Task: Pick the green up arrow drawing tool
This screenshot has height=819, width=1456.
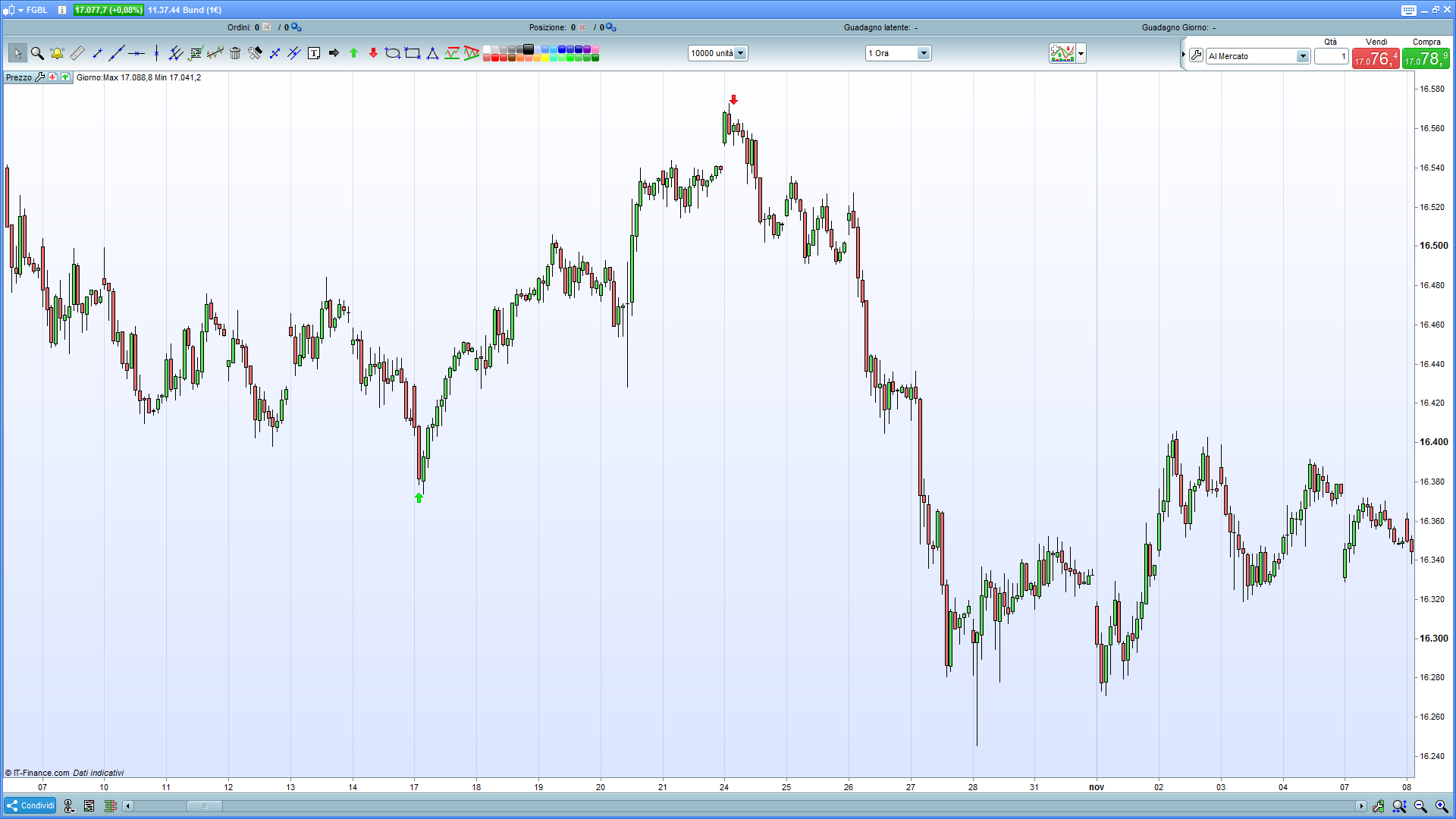Action: pos(353,53)
